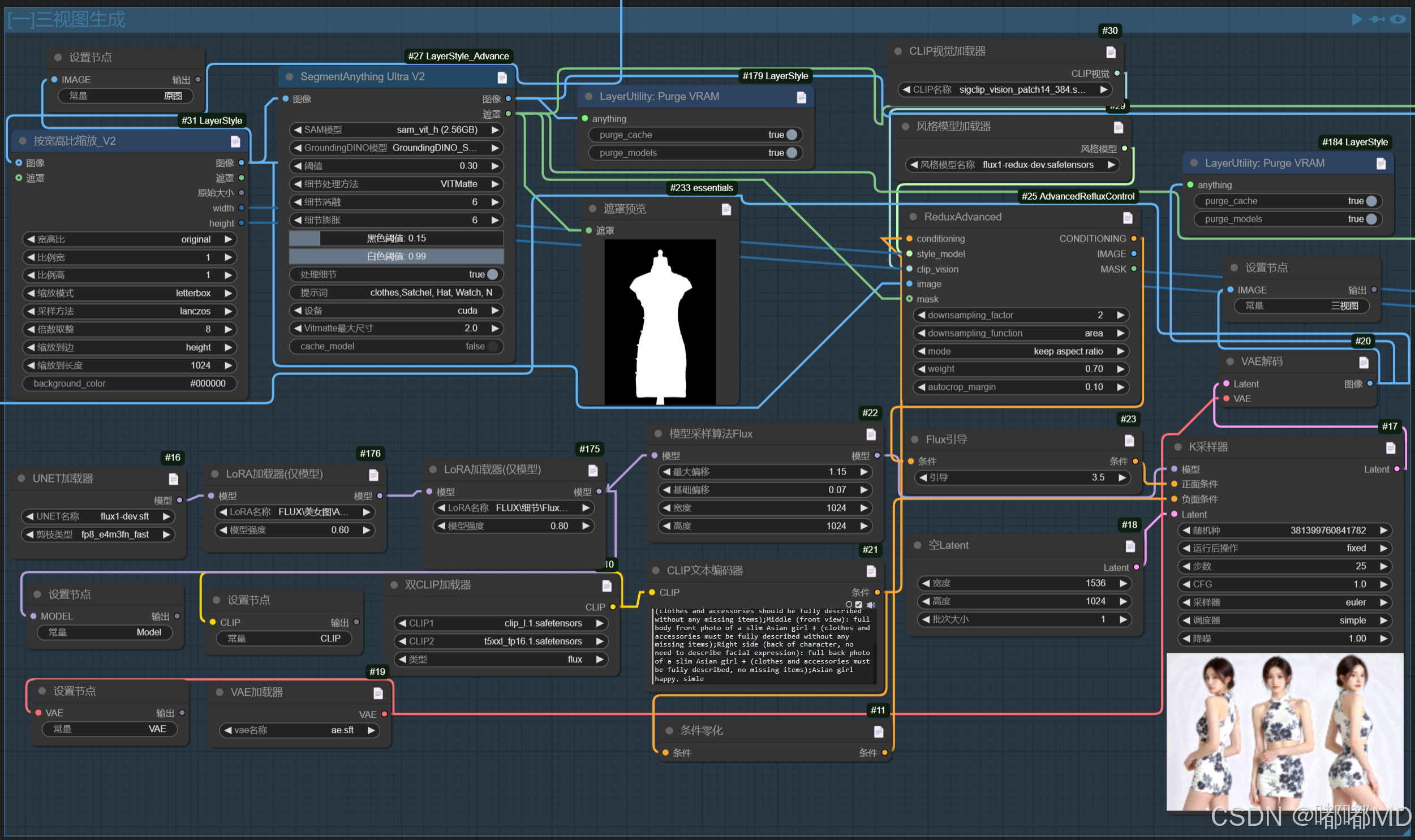Click the play icon in group header
The width and height of the screenshot is (1415, 840).
pos(1357,19)
